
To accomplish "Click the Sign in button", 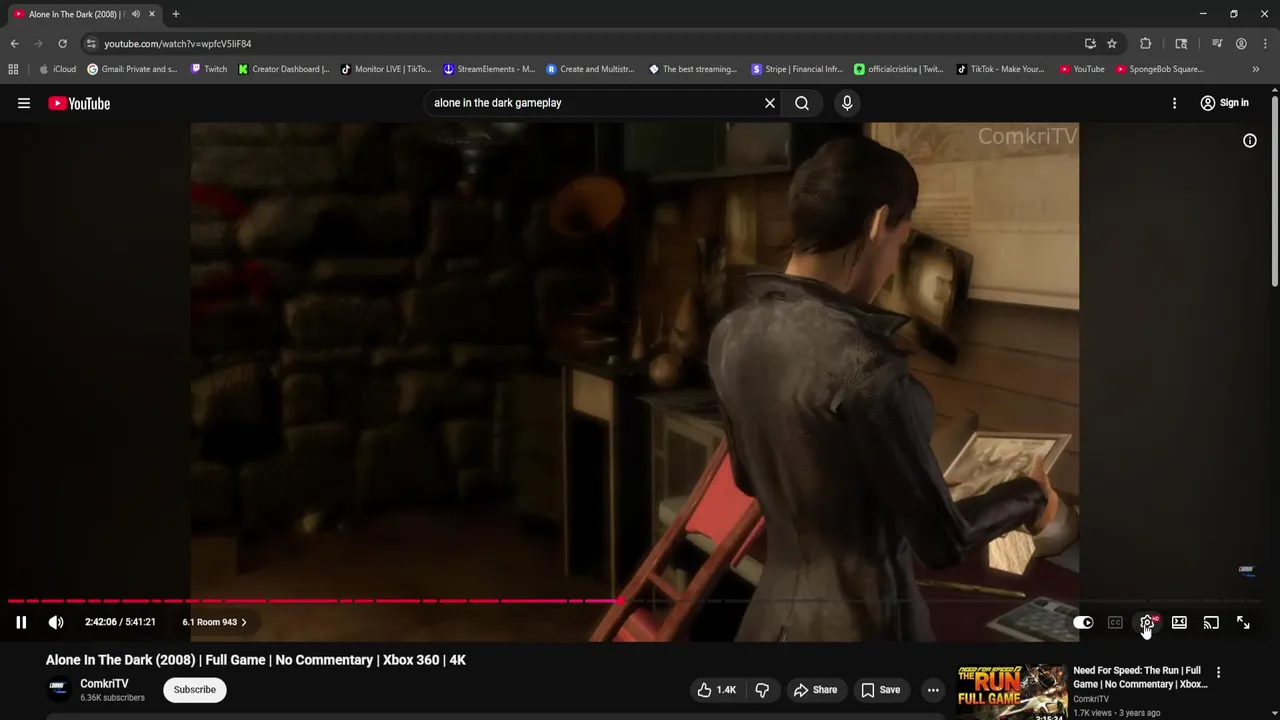I will [x=1224, y=103].
